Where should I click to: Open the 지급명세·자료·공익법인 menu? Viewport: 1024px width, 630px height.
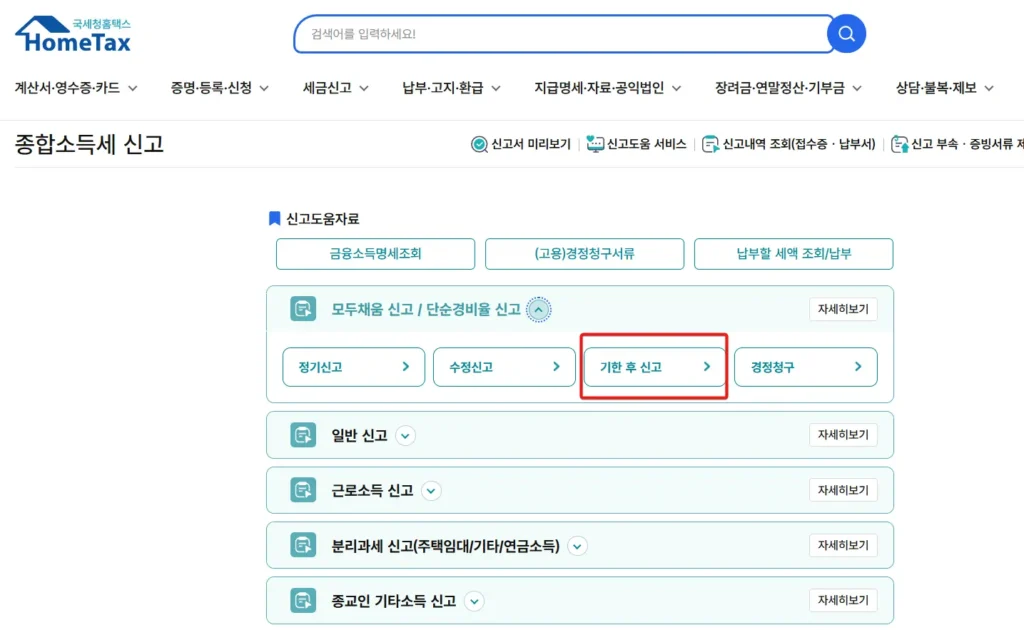coord(607,87)
